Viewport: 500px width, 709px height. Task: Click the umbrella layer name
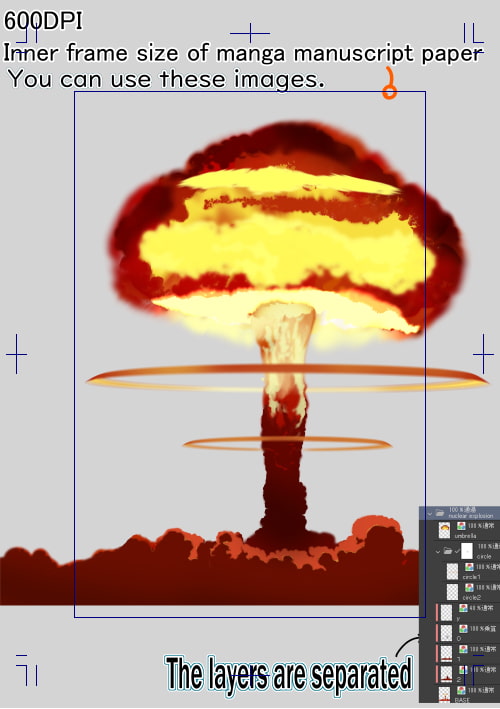pyautogui.click(x=466, y=536)
